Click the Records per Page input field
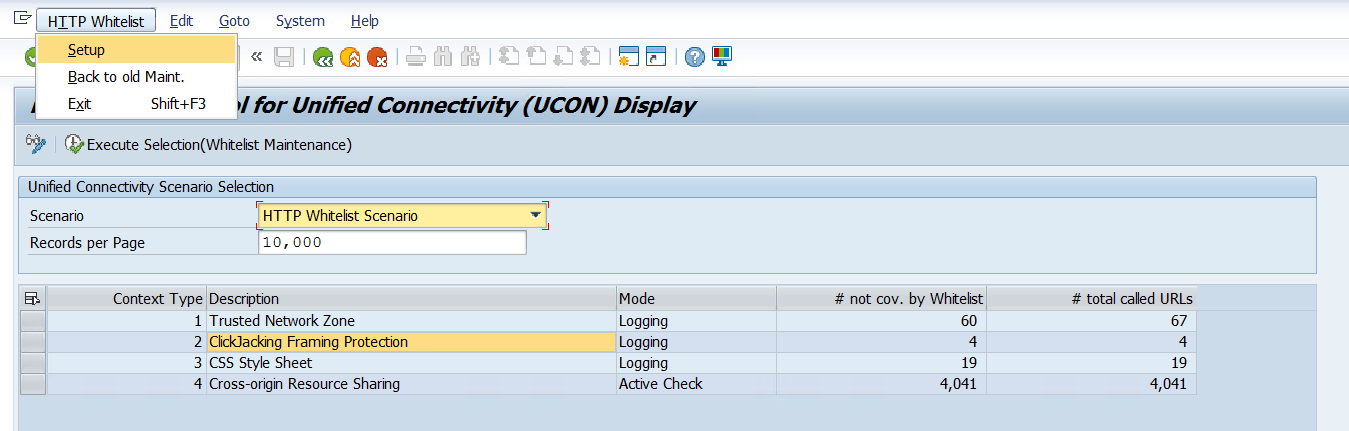Viewport: 1349px width, 431px height. pos(392,243)
